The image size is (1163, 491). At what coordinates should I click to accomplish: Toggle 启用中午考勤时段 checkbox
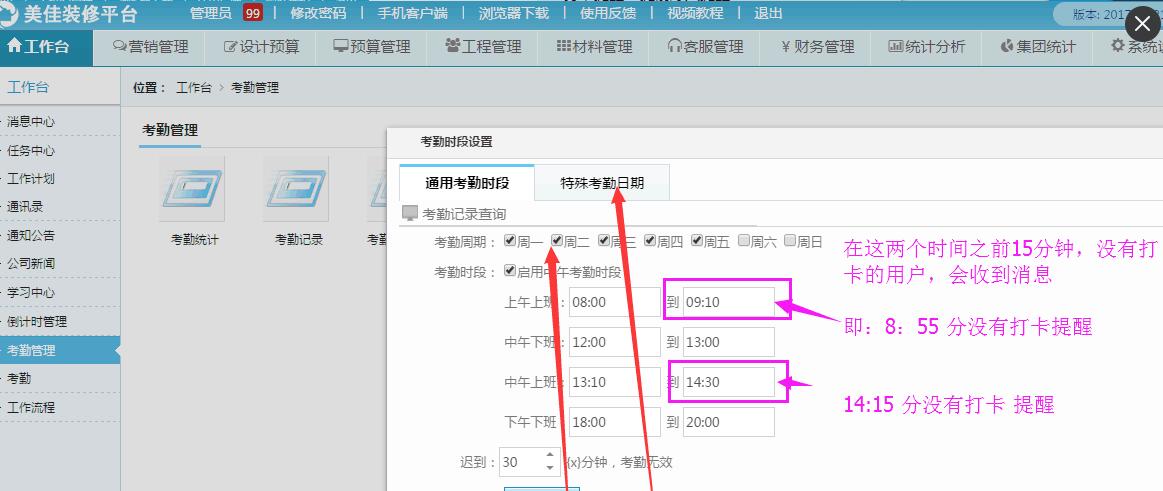(x=511, y=271)
